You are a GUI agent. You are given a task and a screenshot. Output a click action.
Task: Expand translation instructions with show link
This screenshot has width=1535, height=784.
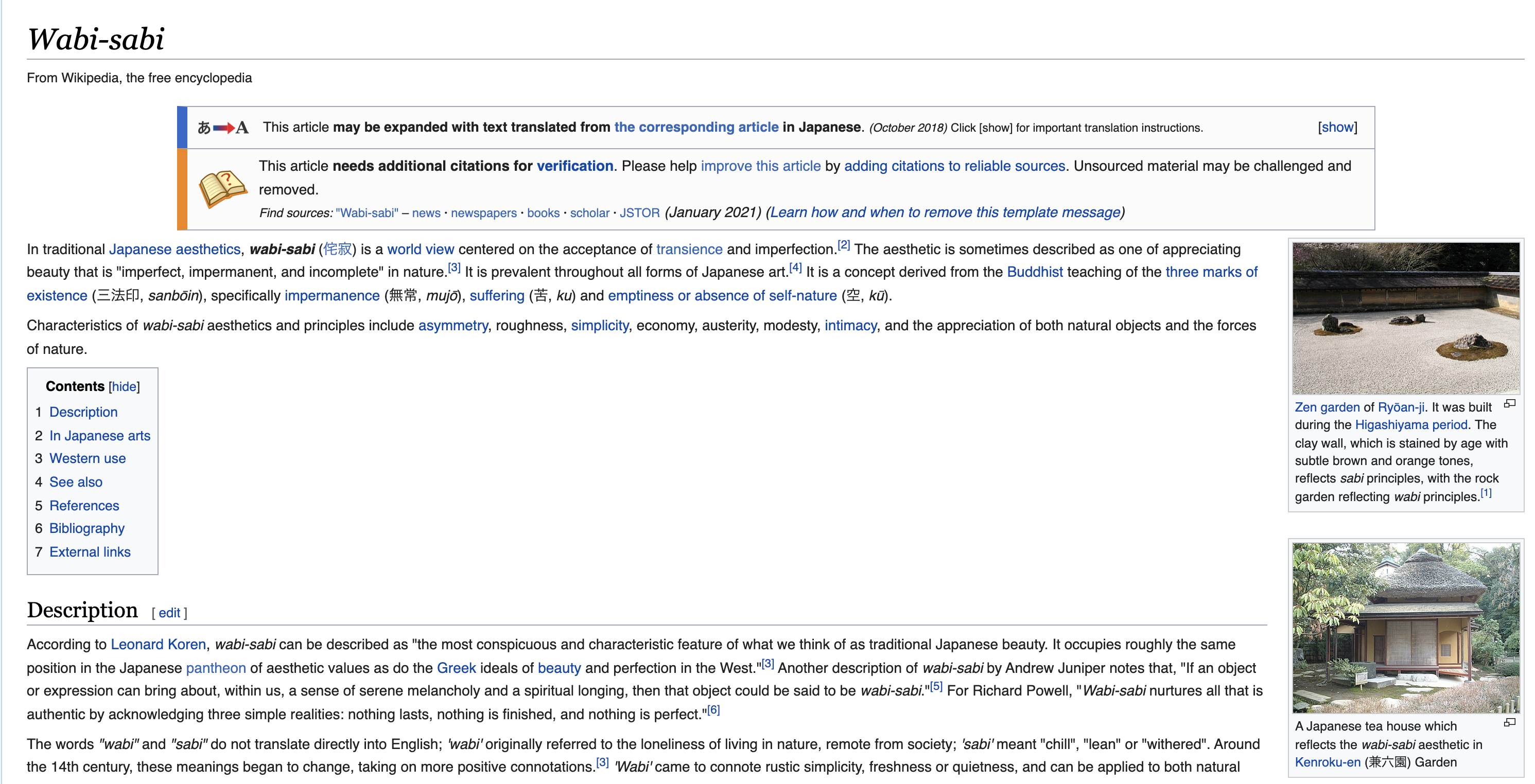tap(1337, 128)
